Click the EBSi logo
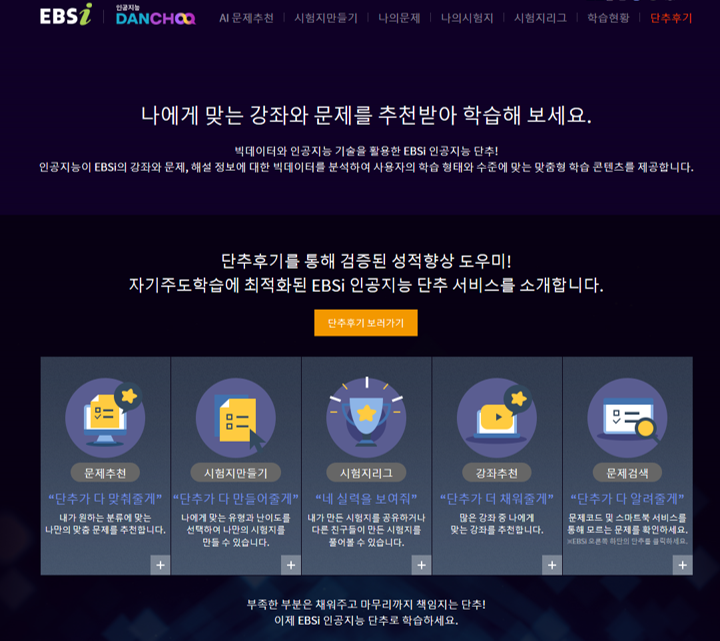Image resolution: width=720 pixels, height=641 pixels. [66, 15]
